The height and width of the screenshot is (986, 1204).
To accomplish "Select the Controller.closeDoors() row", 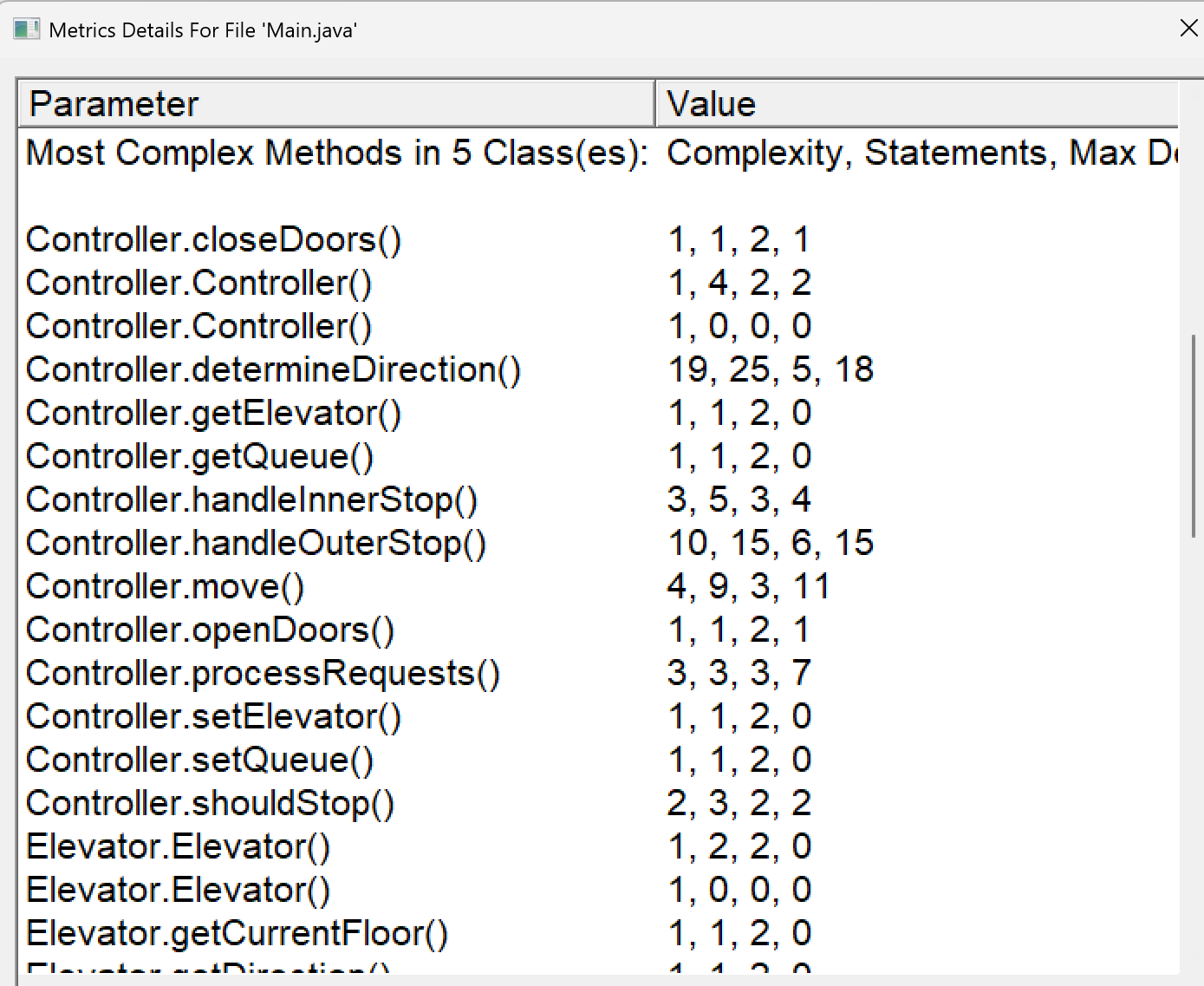I will (x=214, y=240).
